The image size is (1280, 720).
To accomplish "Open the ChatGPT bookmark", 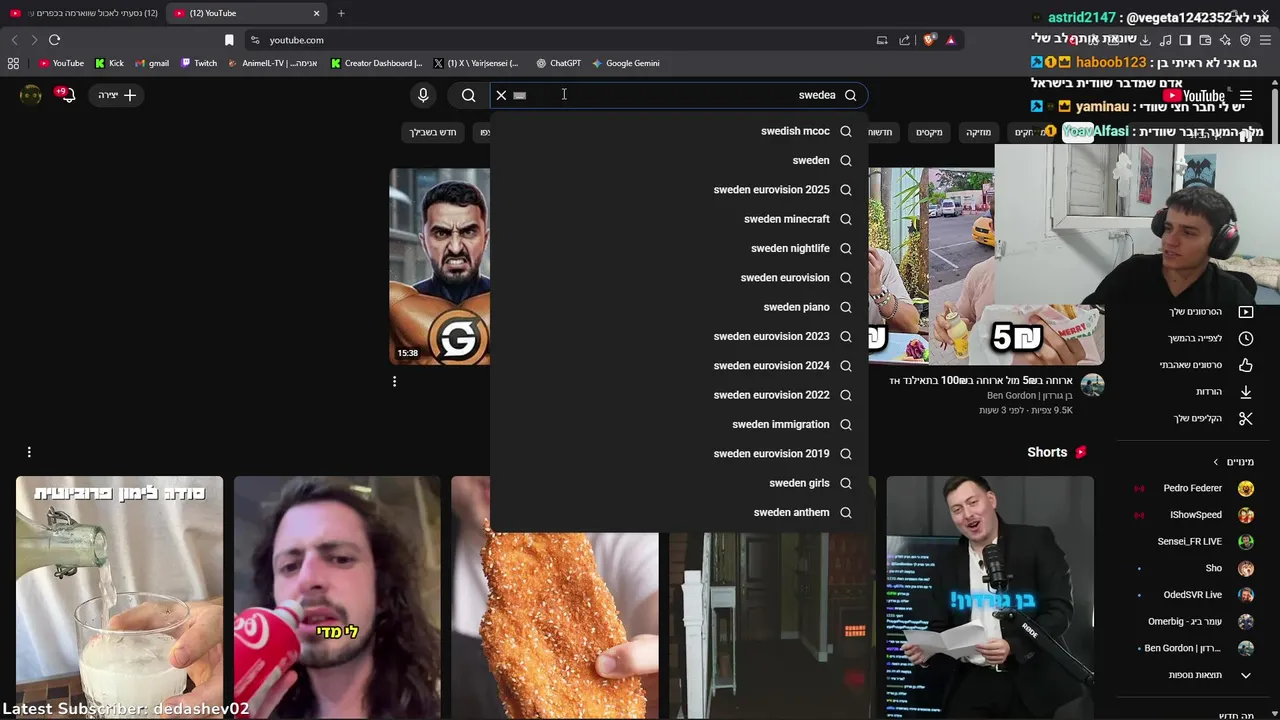I will click(x=558, y=63).
